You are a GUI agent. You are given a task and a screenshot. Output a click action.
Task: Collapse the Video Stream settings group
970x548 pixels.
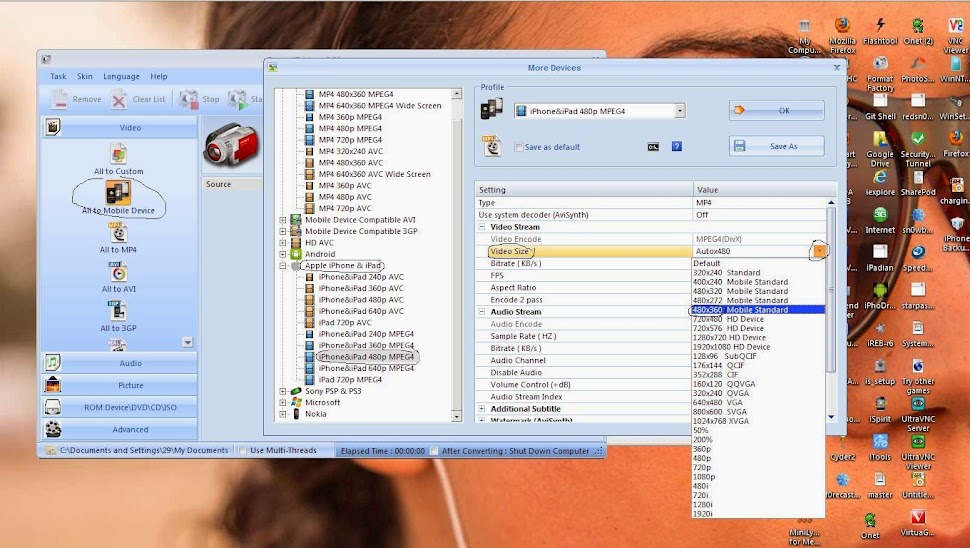coord(482,227)
